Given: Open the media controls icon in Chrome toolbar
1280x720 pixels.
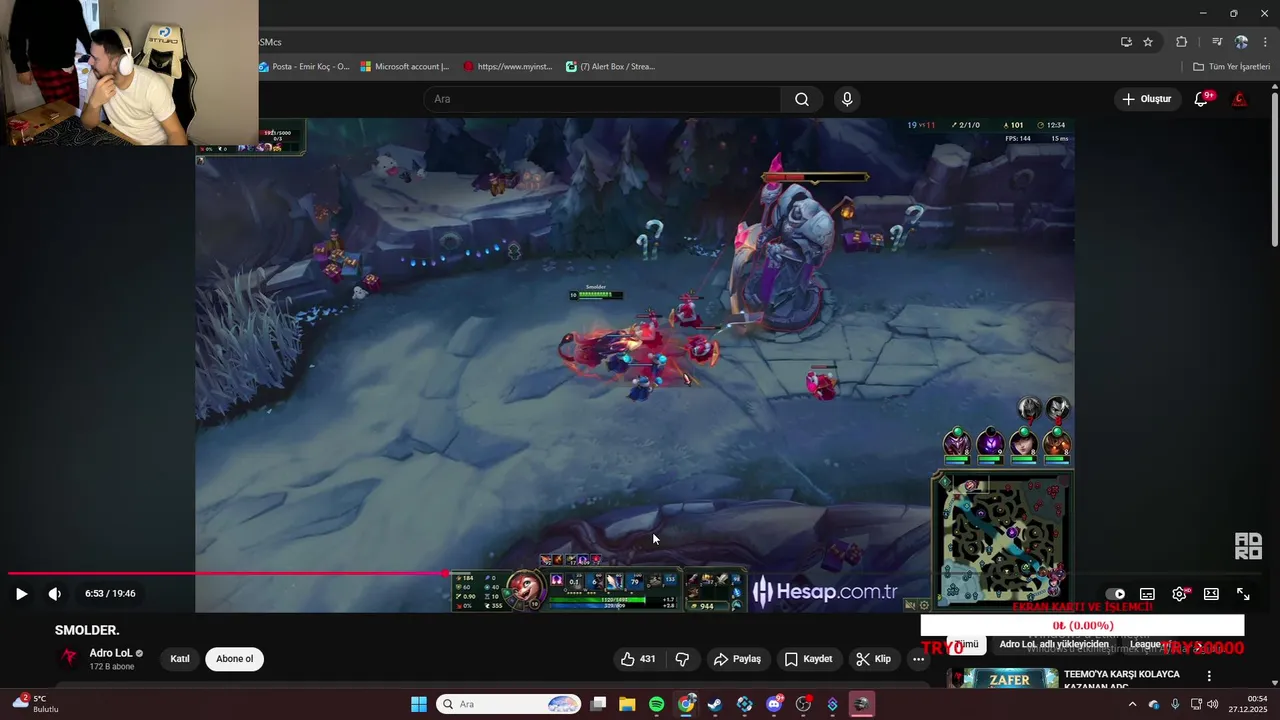Looking at the screenshot, I should (1217, 42).
